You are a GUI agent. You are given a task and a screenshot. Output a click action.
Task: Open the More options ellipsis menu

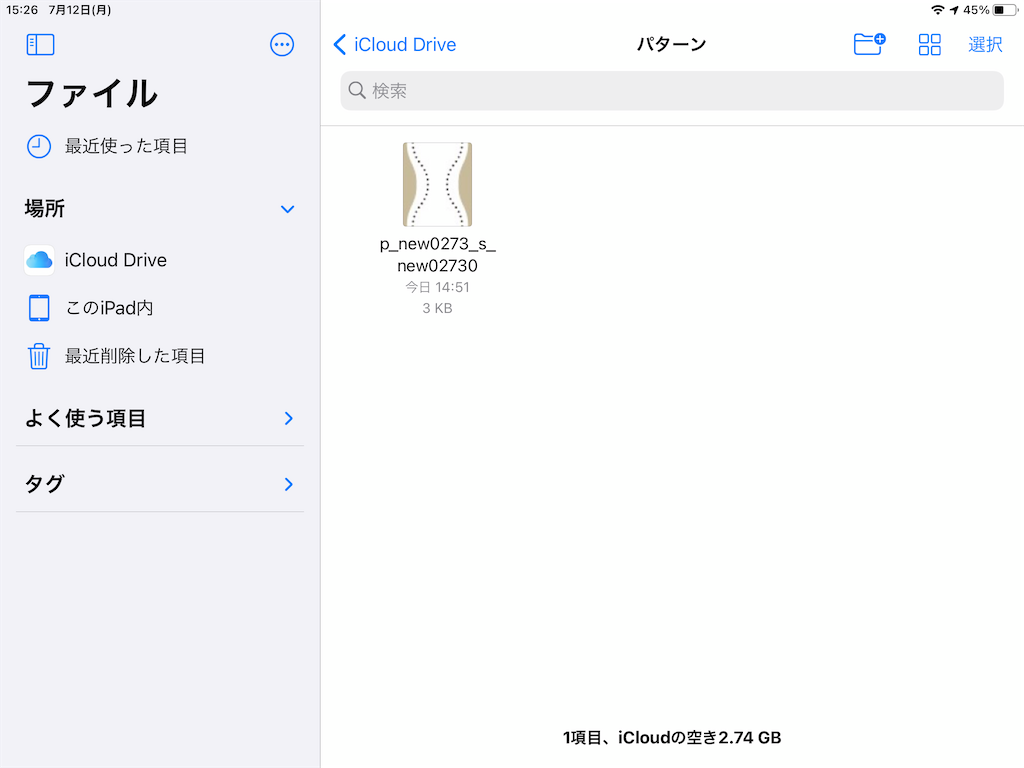pos(281,44)
